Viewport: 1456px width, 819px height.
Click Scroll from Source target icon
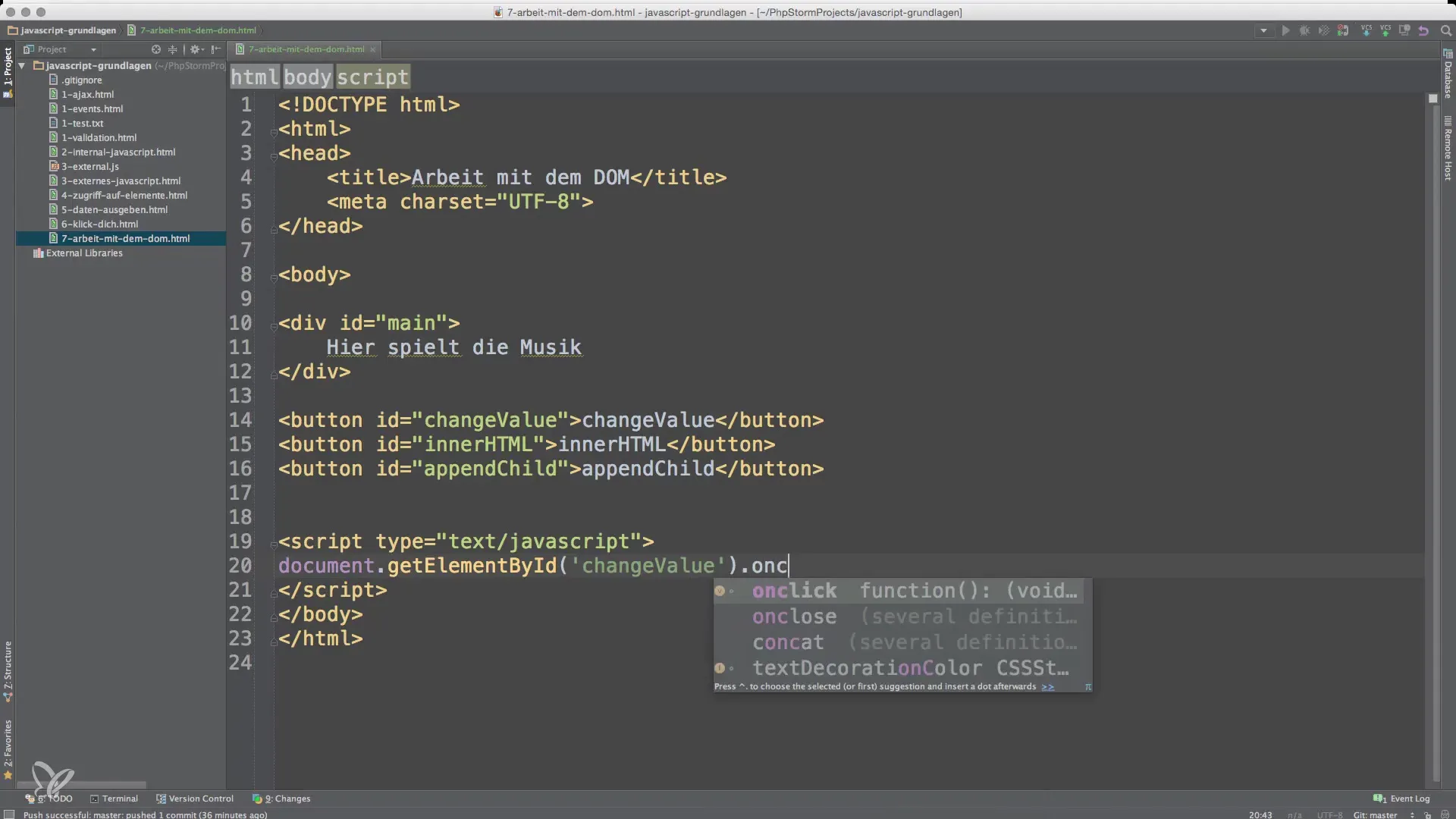156,49
